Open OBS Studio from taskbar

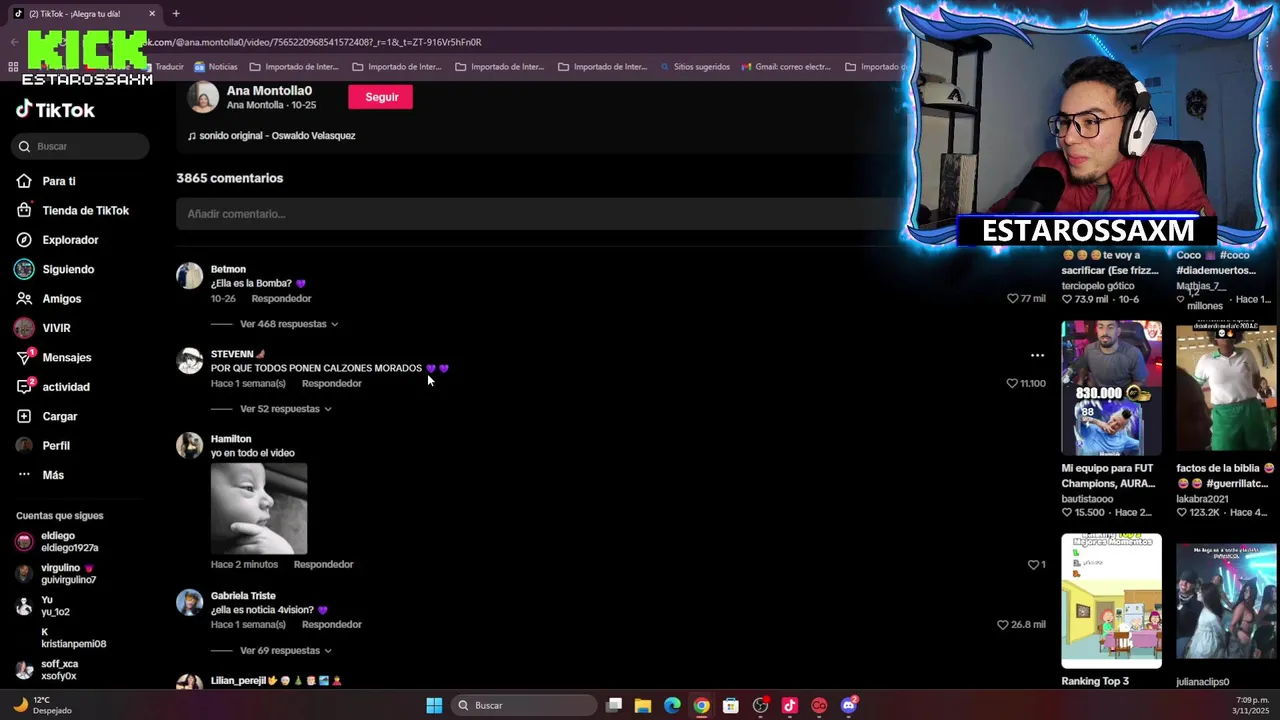coord(761,705)
